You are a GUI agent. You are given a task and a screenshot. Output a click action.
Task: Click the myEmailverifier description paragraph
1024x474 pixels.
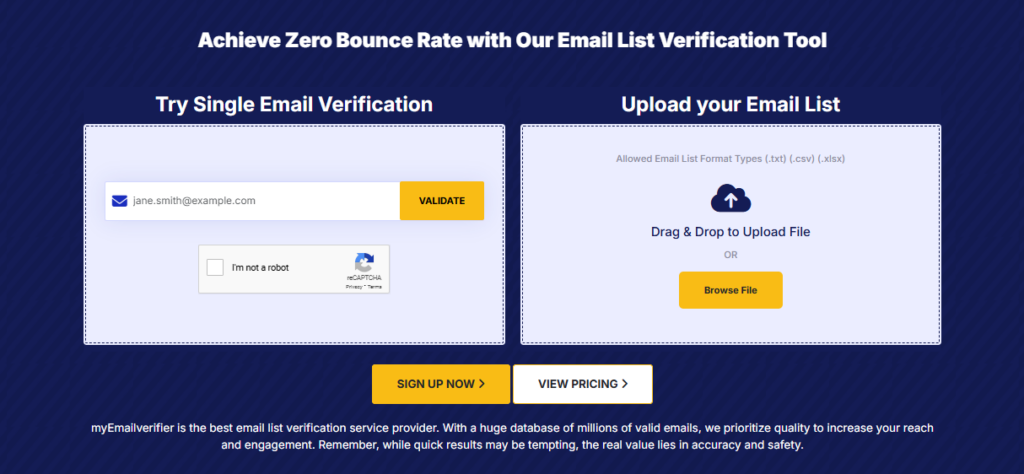512,437
